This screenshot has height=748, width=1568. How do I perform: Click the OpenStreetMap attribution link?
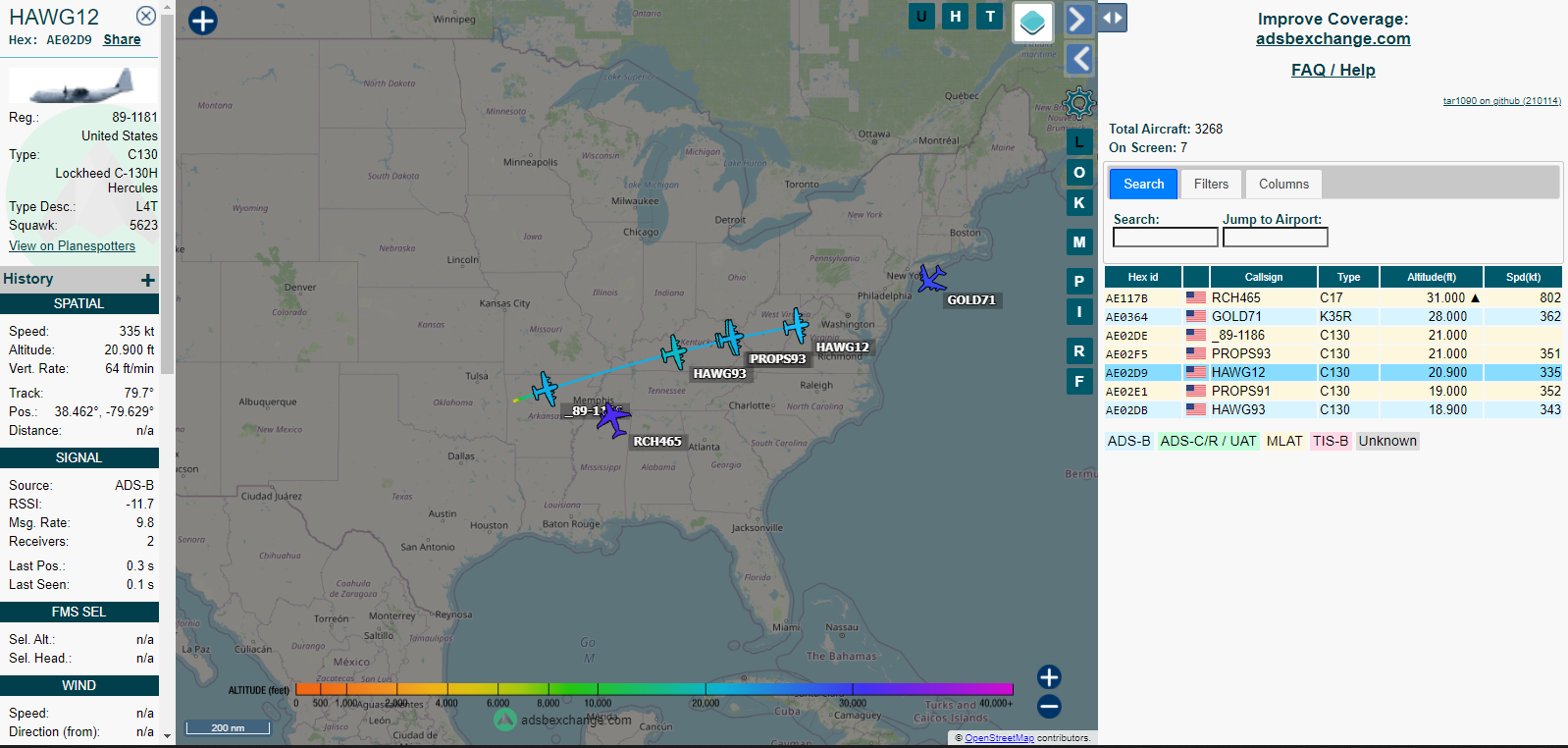point(999,738)
